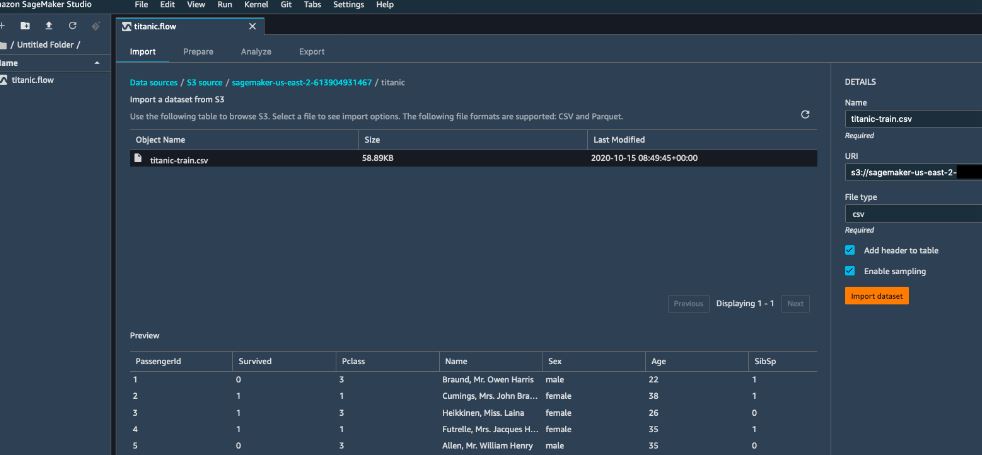
Task: Switch to the Import tab
Action: pos(143,51)
